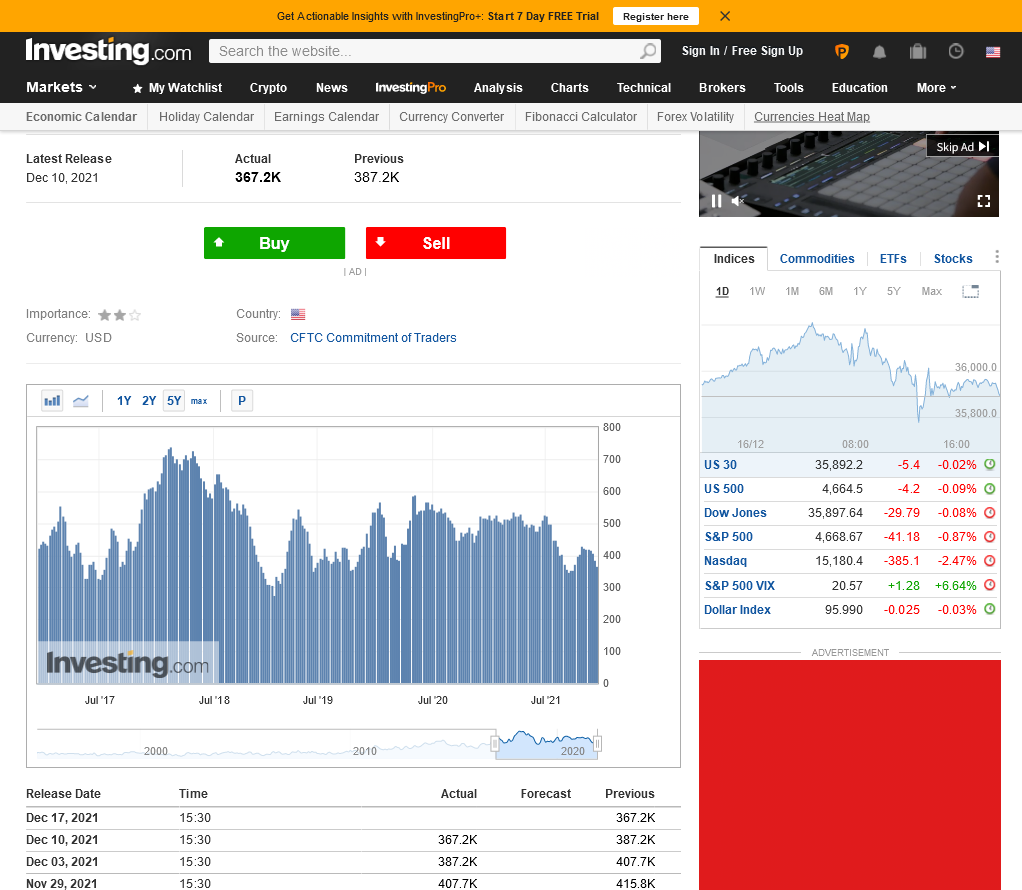Open the Technical menu
Screen dimensions: 1022x890
(644, 88)
